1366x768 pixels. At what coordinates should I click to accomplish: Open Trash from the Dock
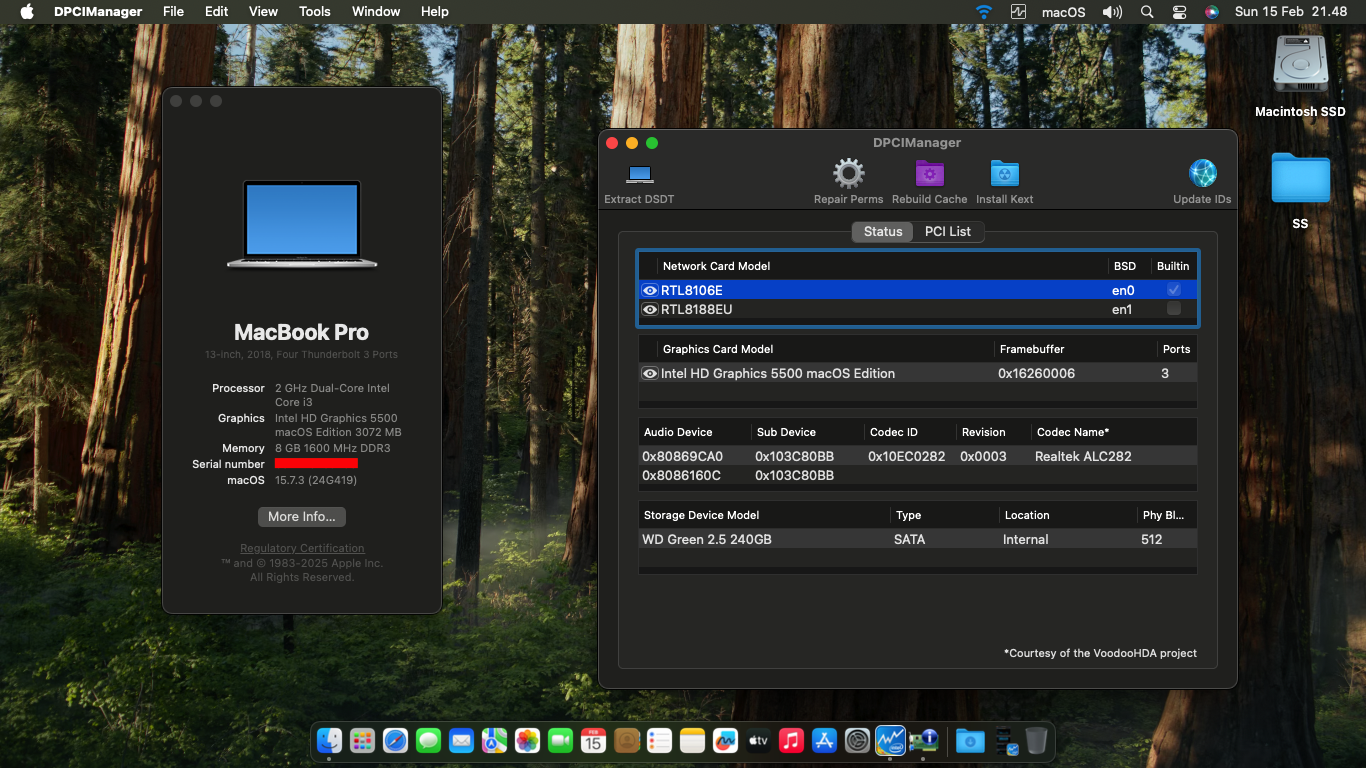[1036, 740]
